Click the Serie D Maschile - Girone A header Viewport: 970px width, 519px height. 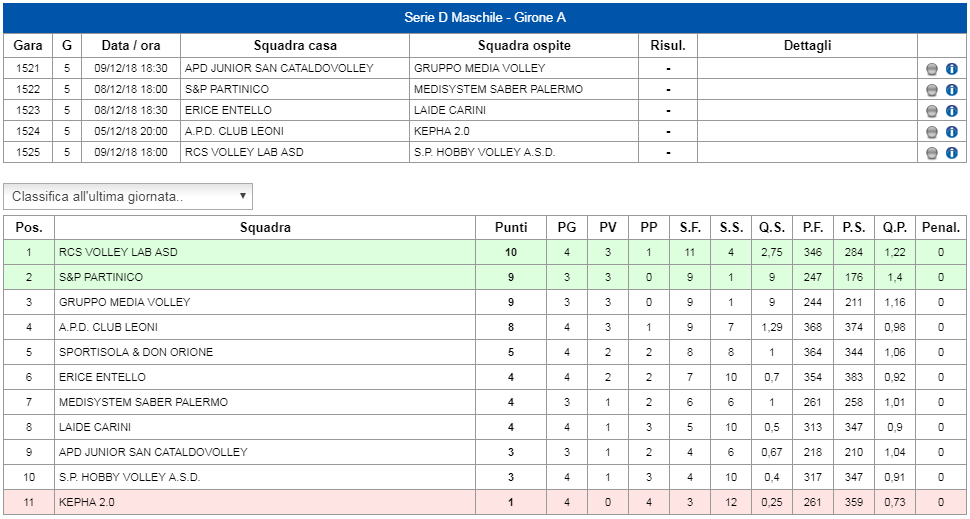coord(485,18)
